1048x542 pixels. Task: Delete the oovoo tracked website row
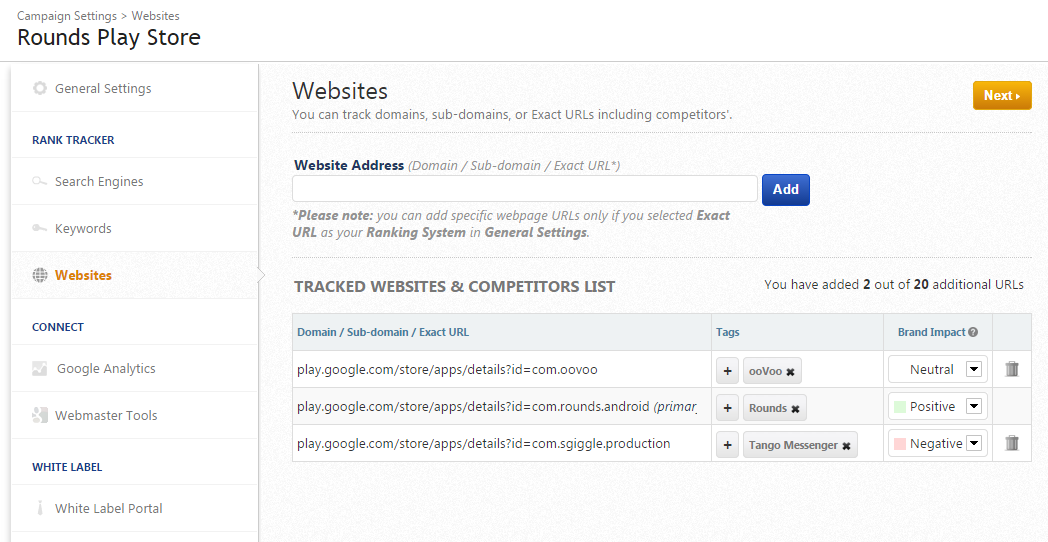pos(1012,369)
